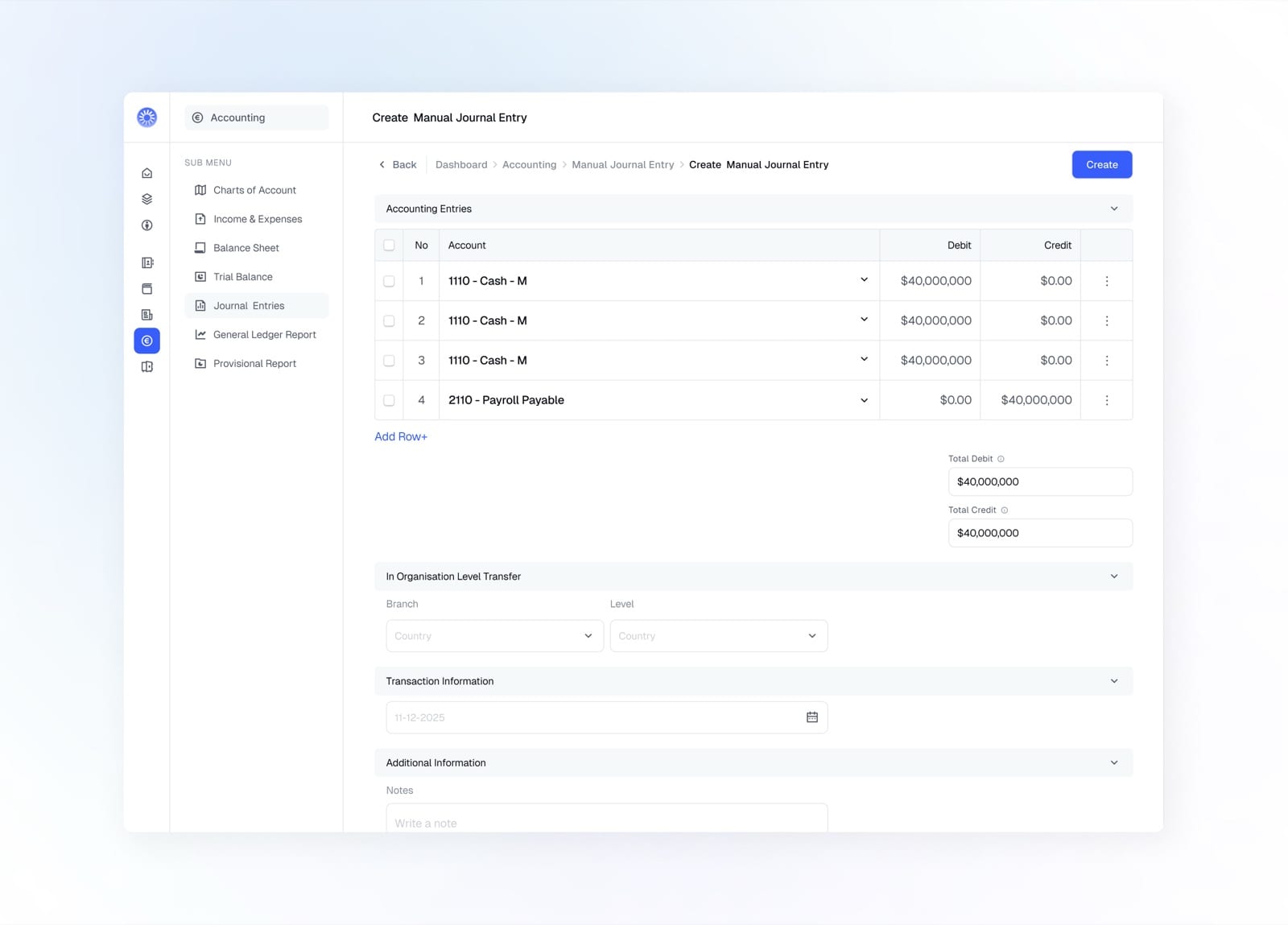Open row 3 three-dot options menu
This screenshot has height=925, width=1288.
[1107, 361]
